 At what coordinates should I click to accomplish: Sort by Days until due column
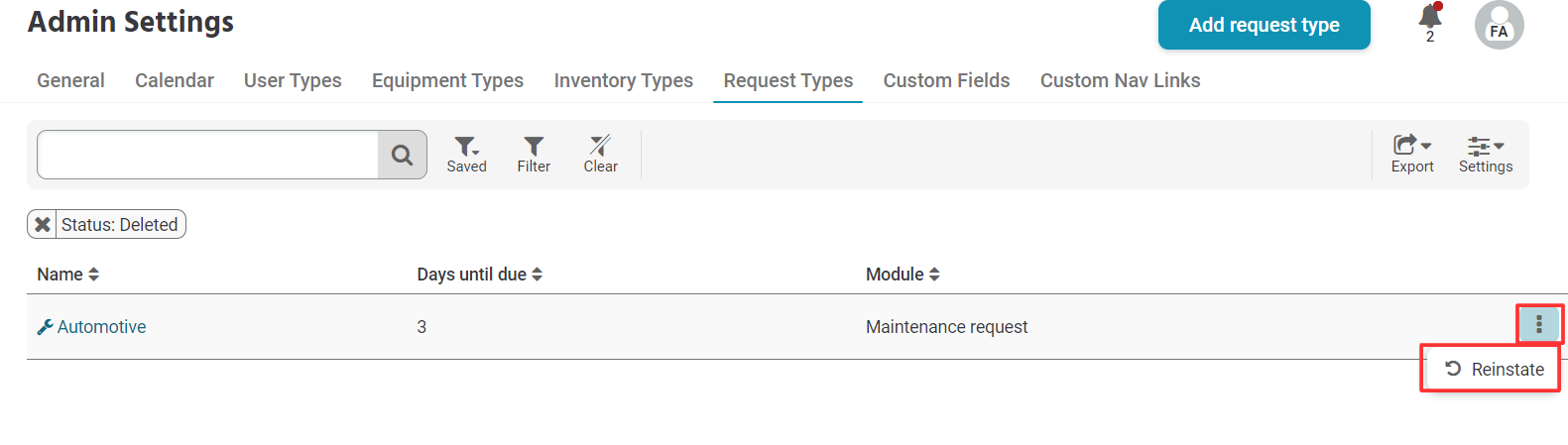click(479, 275)
